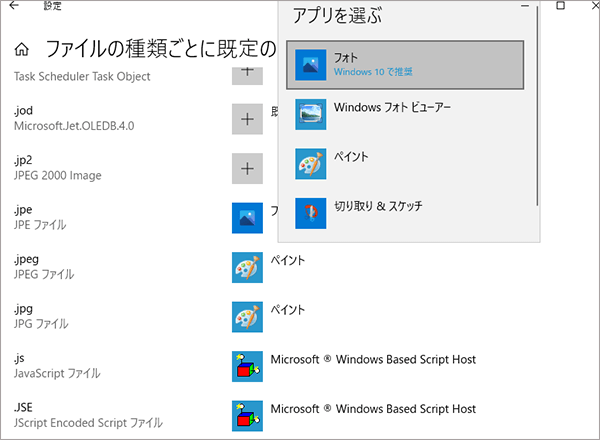Click the Windows 10 で推奨 text

pos(373,72)
